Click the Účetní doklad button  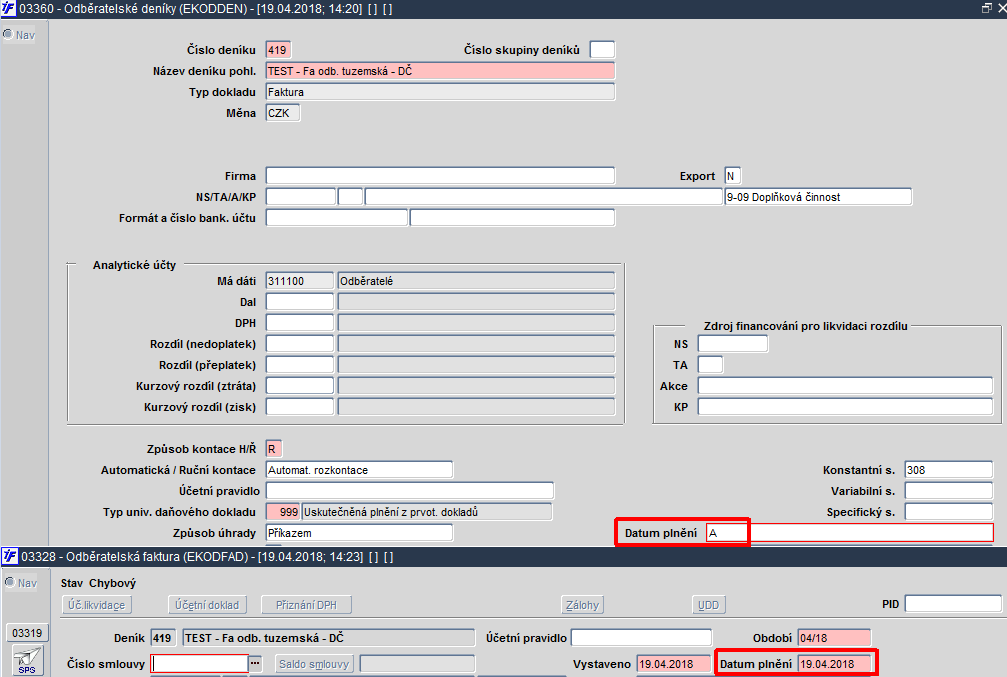pyautogui.click(x=207, y=605)
